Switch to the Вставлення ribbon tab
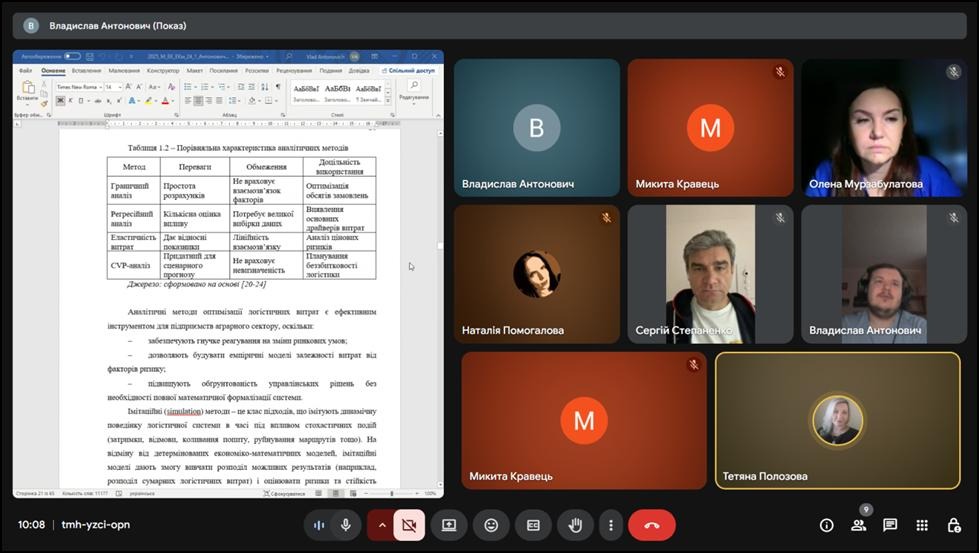The height and width of the screenshot is (553, 979). 86,71
